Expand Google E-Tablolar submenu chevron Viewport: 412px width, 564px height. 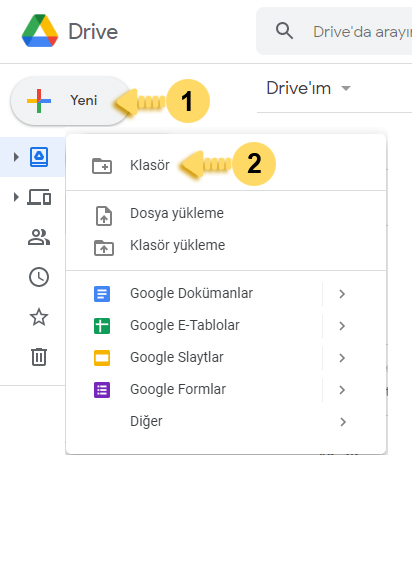[x=342, y=326]
